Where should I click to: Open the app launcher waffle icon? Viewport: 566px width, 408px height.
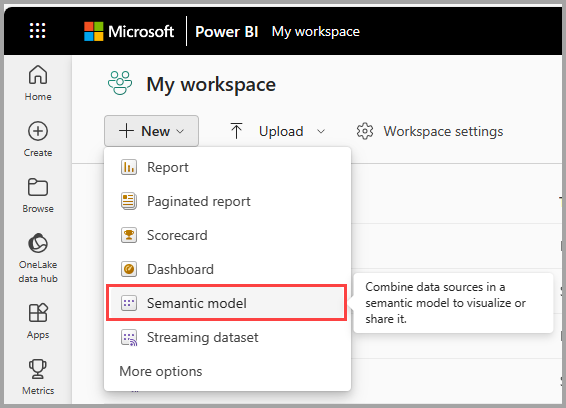(x=38, y=31)
